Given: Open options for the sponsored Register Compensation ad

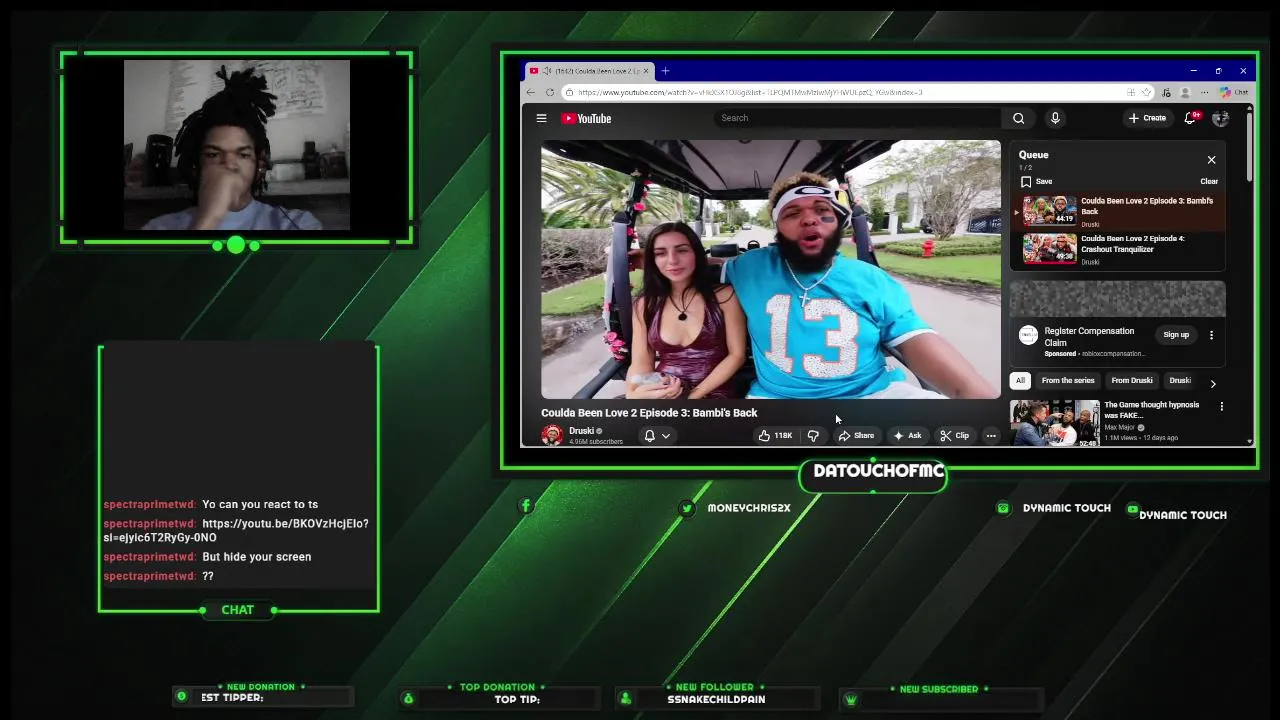Looking at the screenshot, I should pyautogui.click(x=1211, y=335).
